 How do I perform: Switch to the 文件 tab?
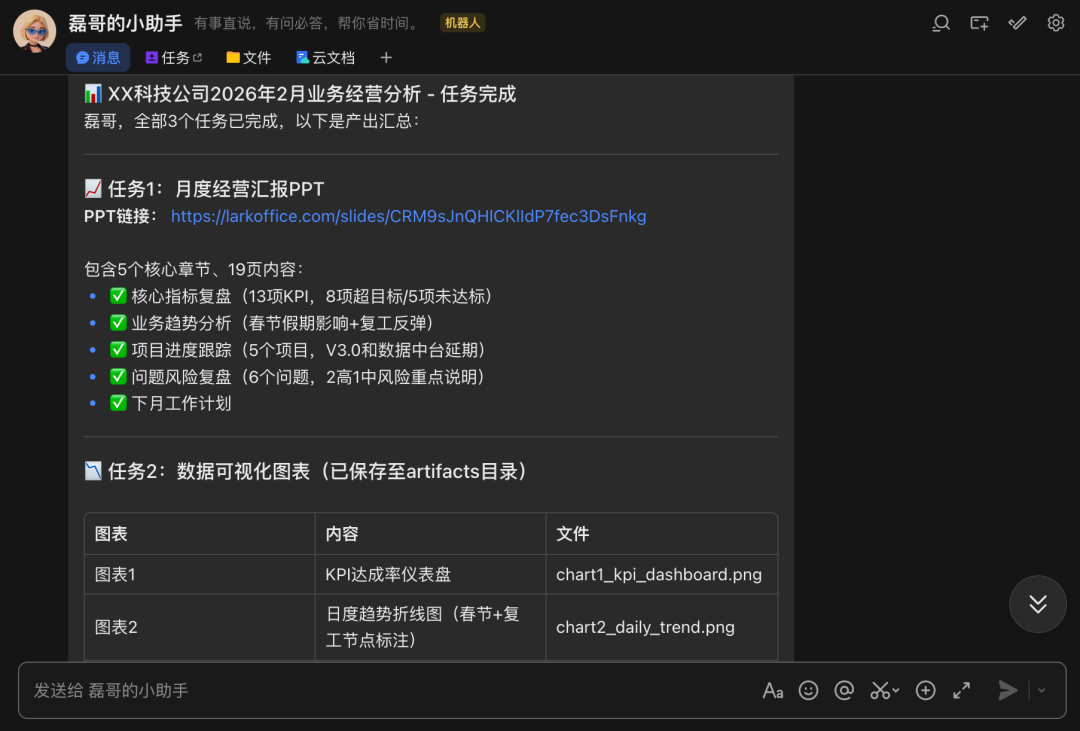[248, 58]
